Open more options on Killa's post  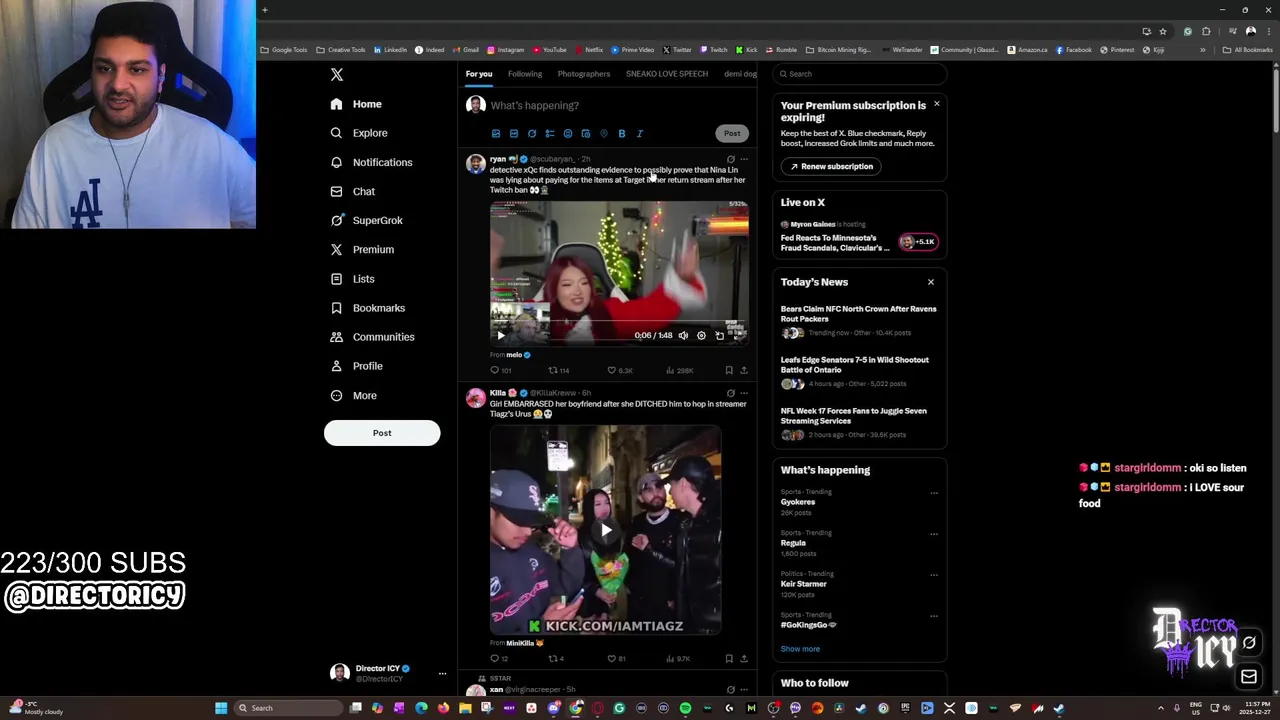[743, 393]
